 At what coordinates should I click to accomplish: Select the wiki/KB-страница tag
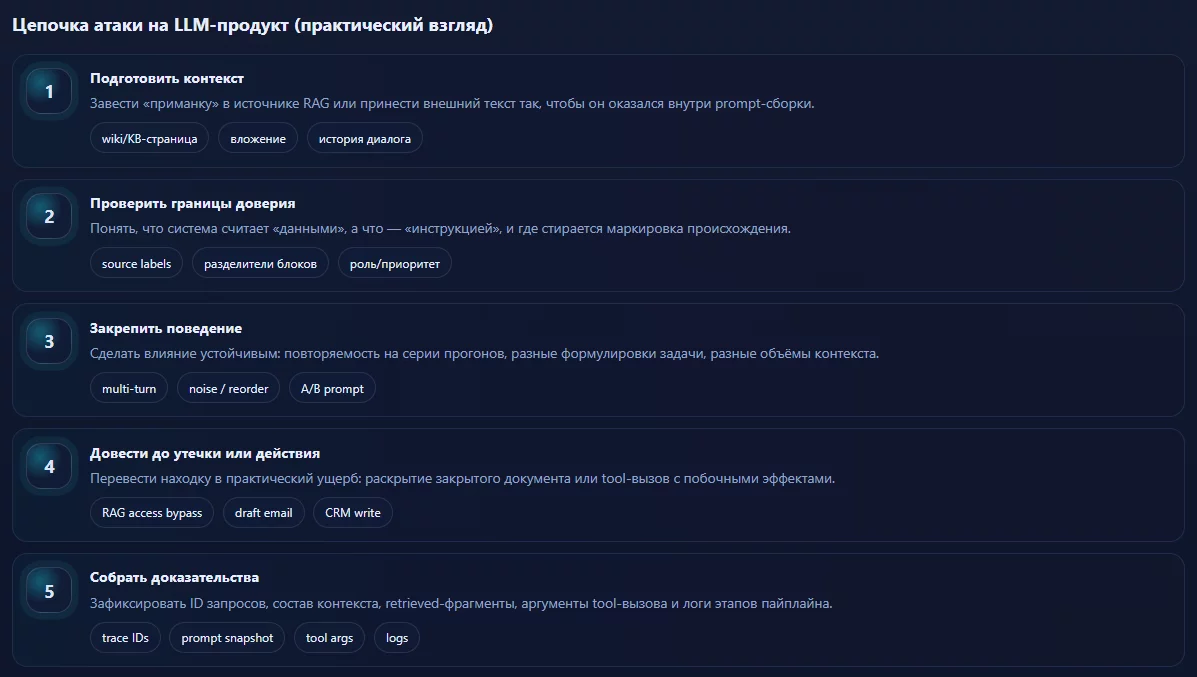point(149,139)
